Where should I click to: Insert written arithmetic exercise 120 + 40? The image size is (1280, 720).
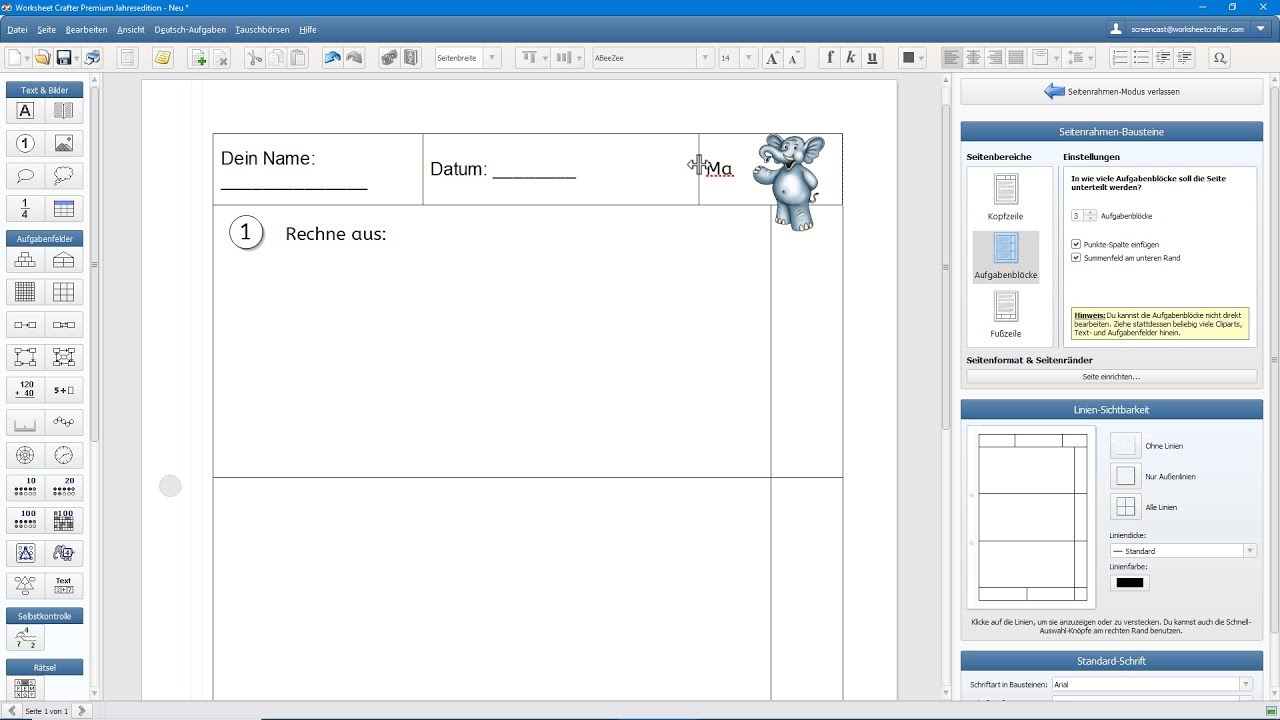pyautogui.click(x=26, y=390)
